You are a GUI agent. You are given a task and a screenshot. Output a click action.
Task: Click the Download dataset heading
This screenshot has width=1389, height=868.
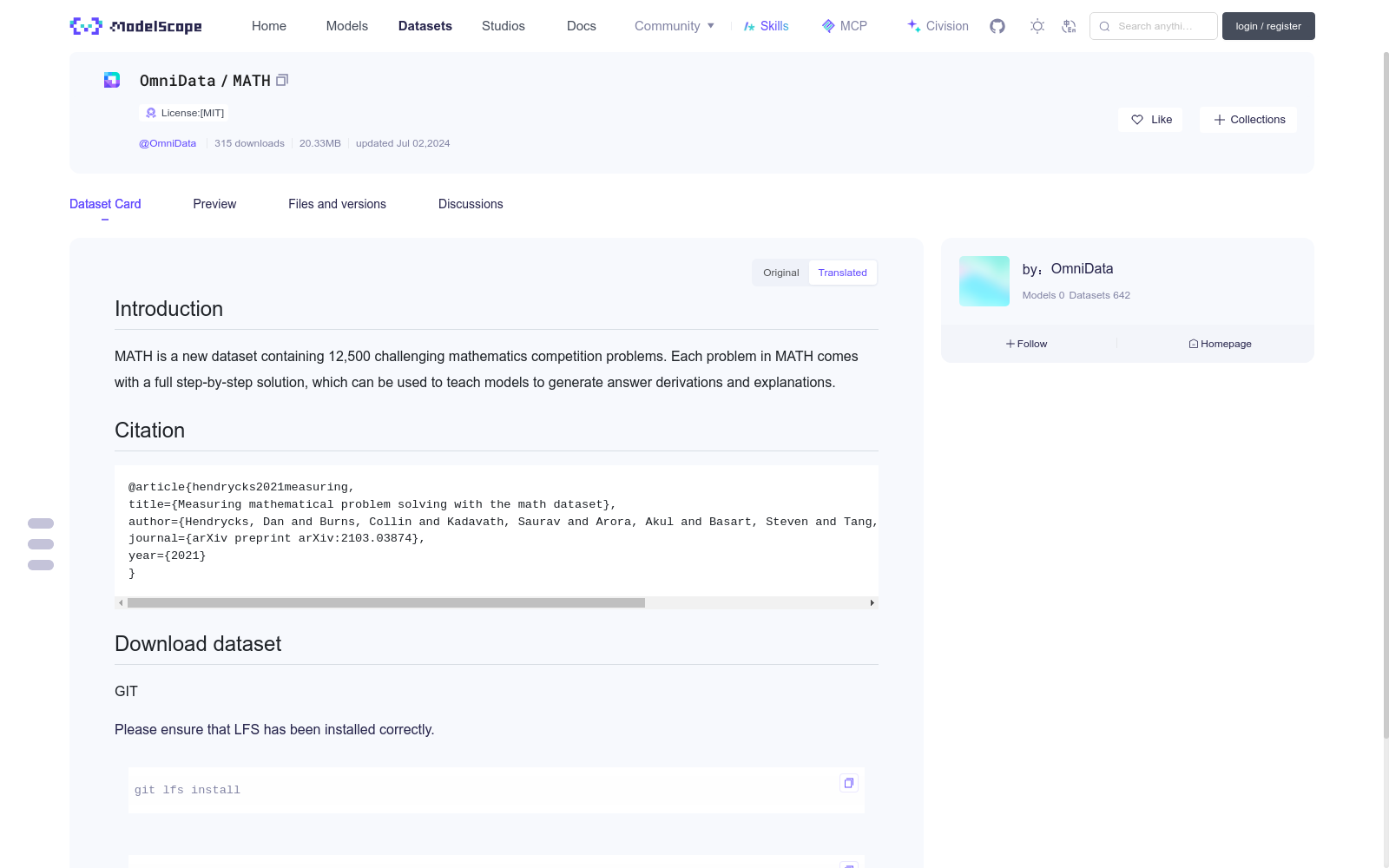click(x=198, y=644)
